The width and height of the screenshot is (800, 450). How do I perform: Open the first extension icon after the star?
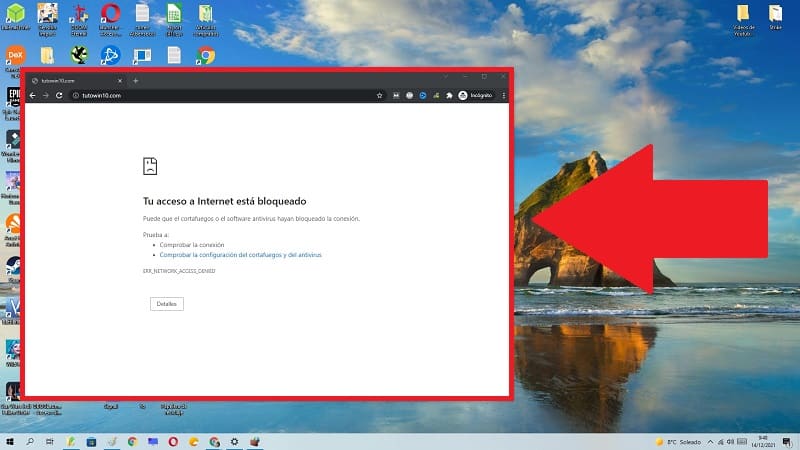[396, 95]
